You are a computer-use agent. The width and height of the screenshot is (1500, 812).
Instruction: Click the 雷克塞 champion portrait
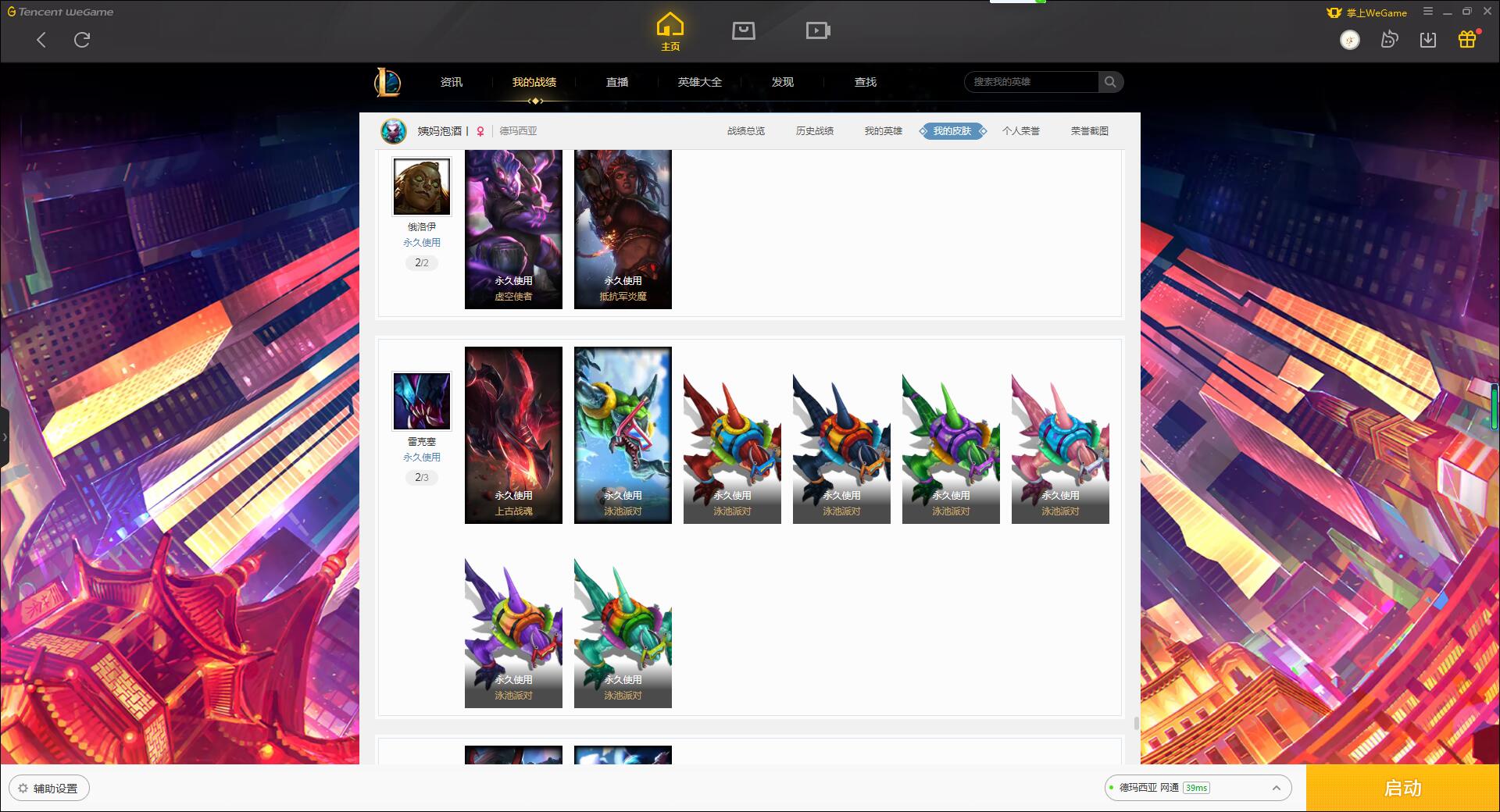pyautogui.click(x=422, y=401)
